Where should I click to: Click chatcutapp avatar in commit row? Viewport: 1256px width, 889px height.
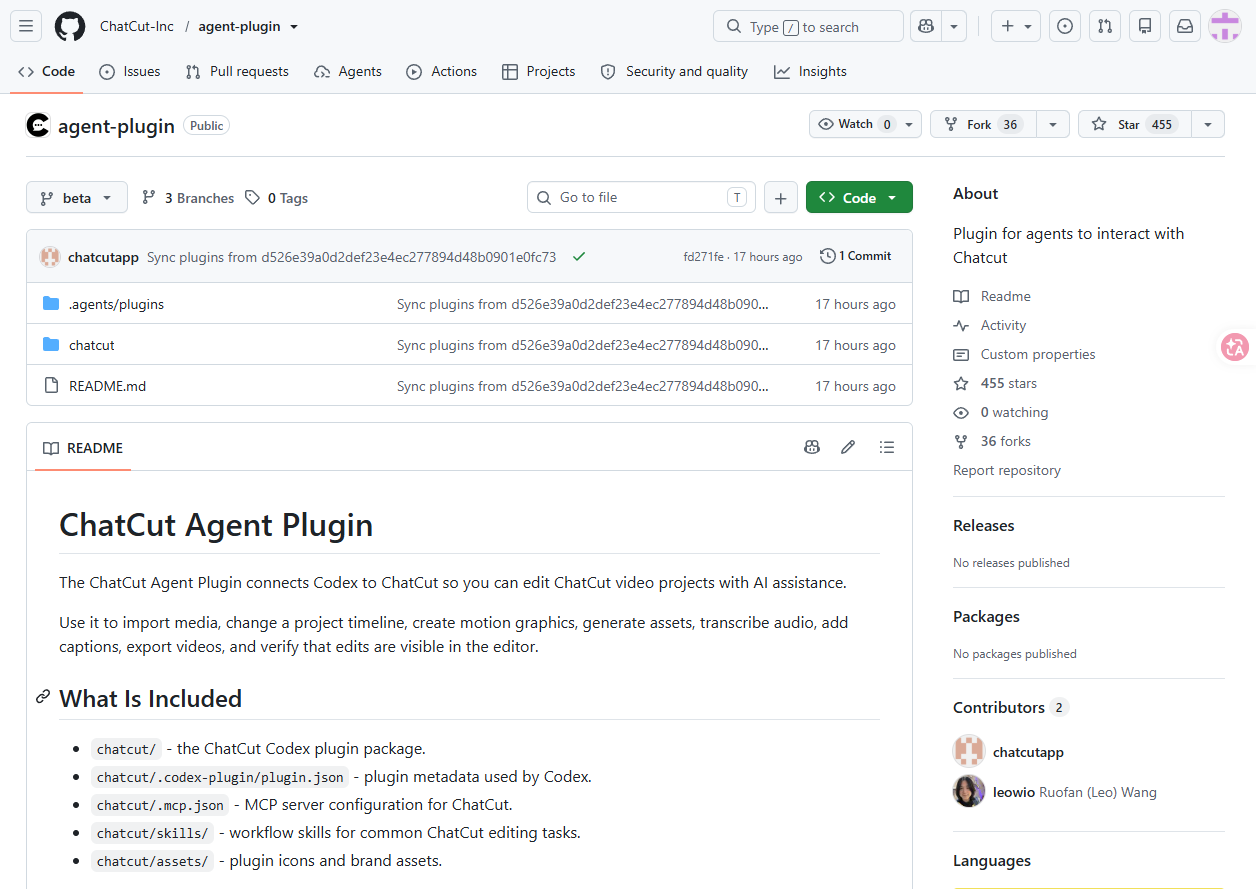[50, 256]
